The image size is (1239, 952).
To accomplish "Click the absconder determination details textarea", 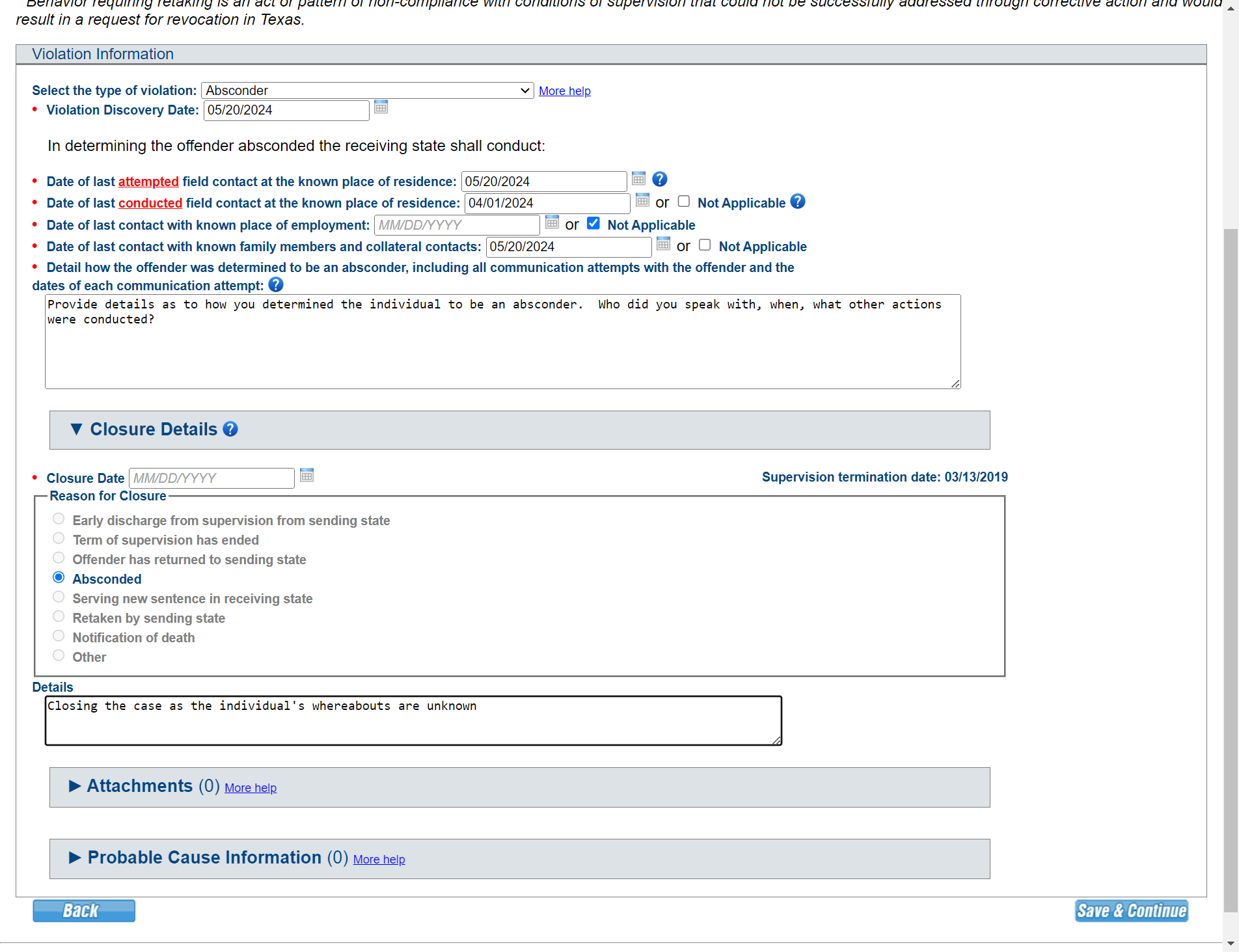I will click(x=502, y=342).
